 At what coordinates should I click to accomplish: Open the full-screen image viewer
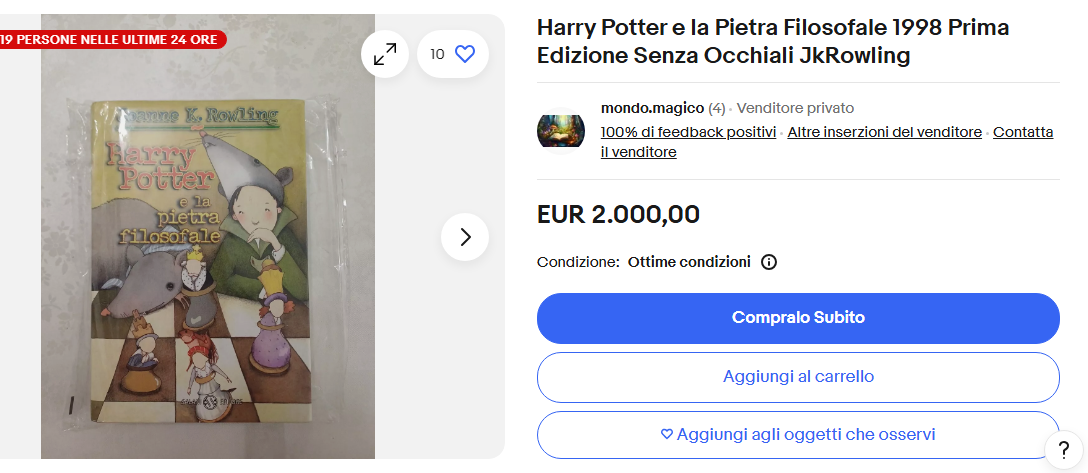click(x=385, y=54)
